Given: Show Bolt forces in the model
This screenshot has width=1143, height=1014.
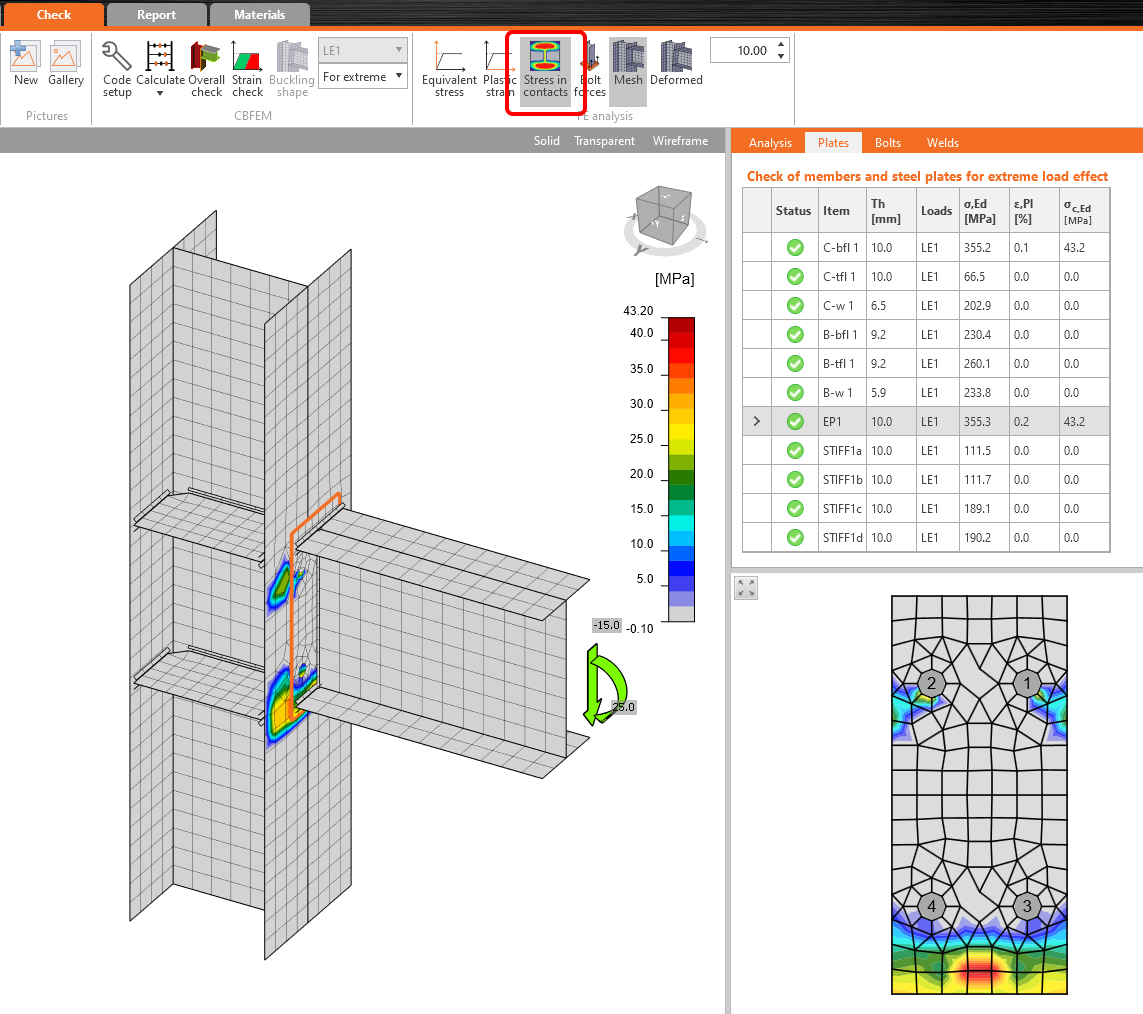Looking at the screenshot, I should point(590,68).
